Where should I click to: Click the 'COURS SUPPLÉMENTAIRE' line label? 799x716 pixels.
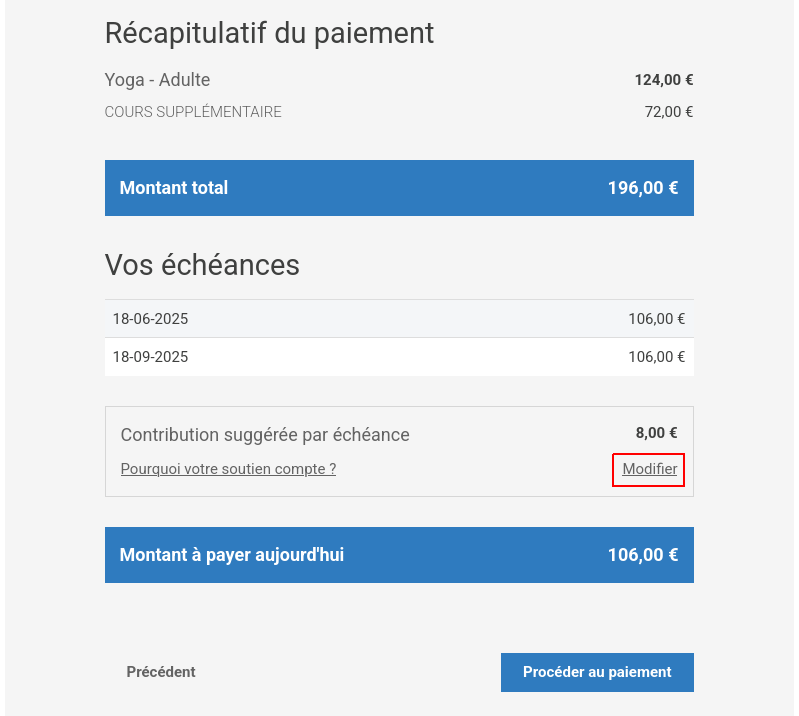pyautogui.click(x=193, y=112)
